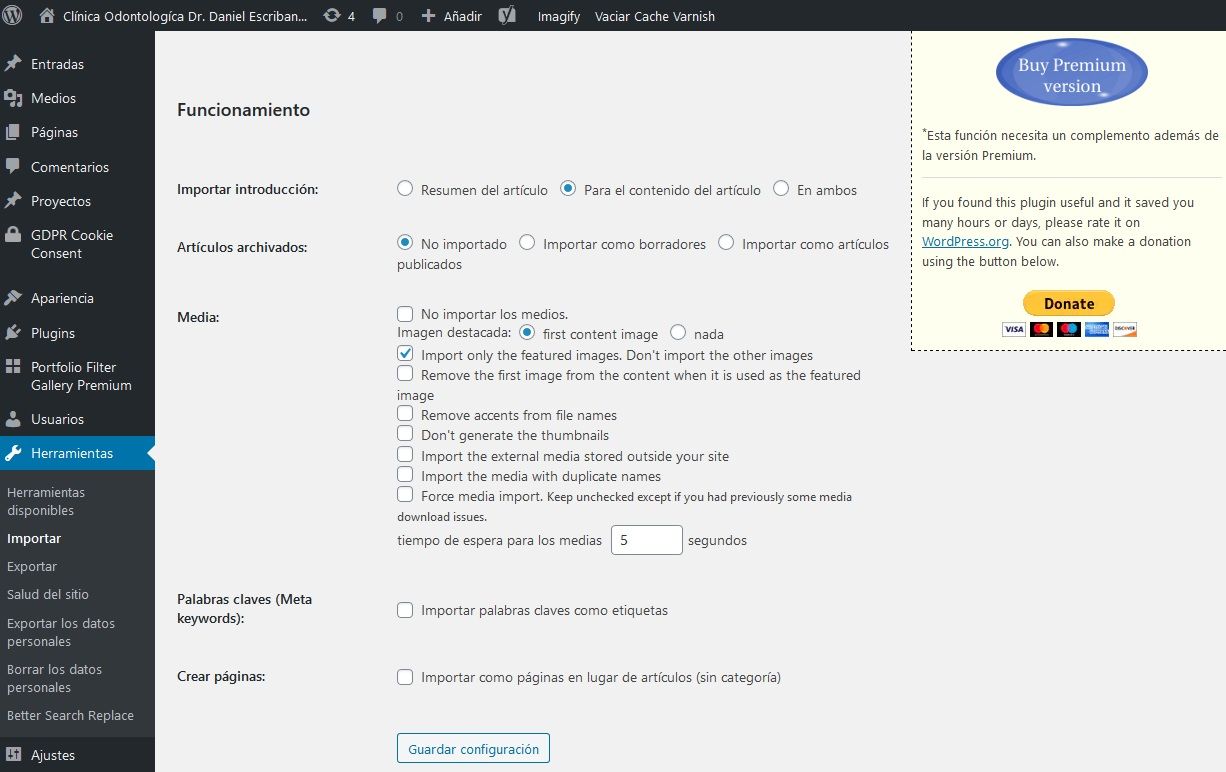Image resolution: width=1226 pixels, height=772 pixels.
Task: Click the Proyectos pin icon
Action: pos(13,201)
